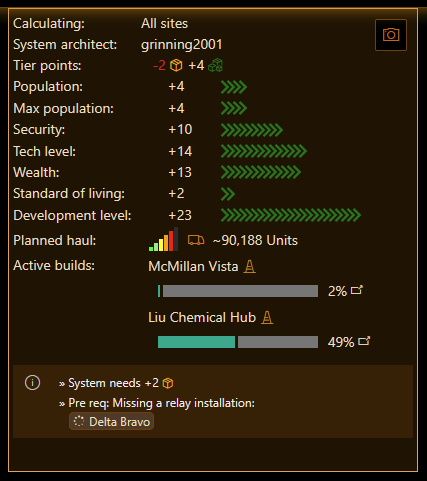Click the All sites calculating value
Image resolution: width=427 pixels, height=481 pixels.
pos(164,24)
